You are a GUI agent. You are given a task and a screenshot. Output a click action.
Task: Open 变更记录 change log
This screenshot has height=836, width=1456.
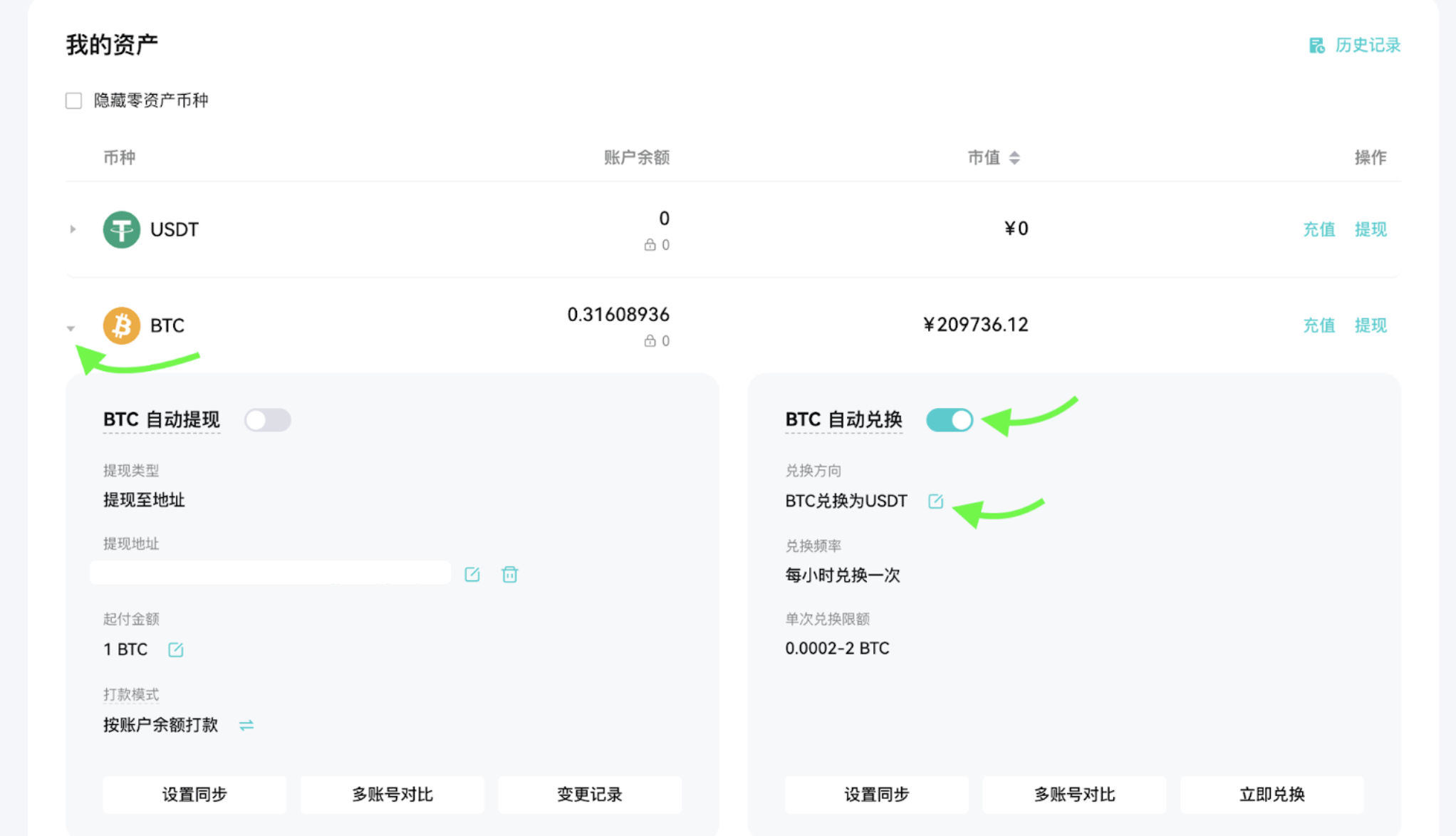point(590,795)
